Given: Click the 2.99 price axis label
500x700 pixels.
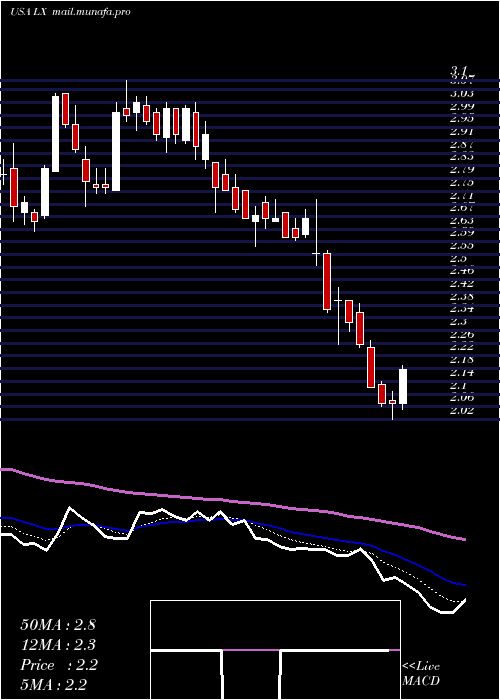Looking at the screenshot, I should tap(462, 106).
